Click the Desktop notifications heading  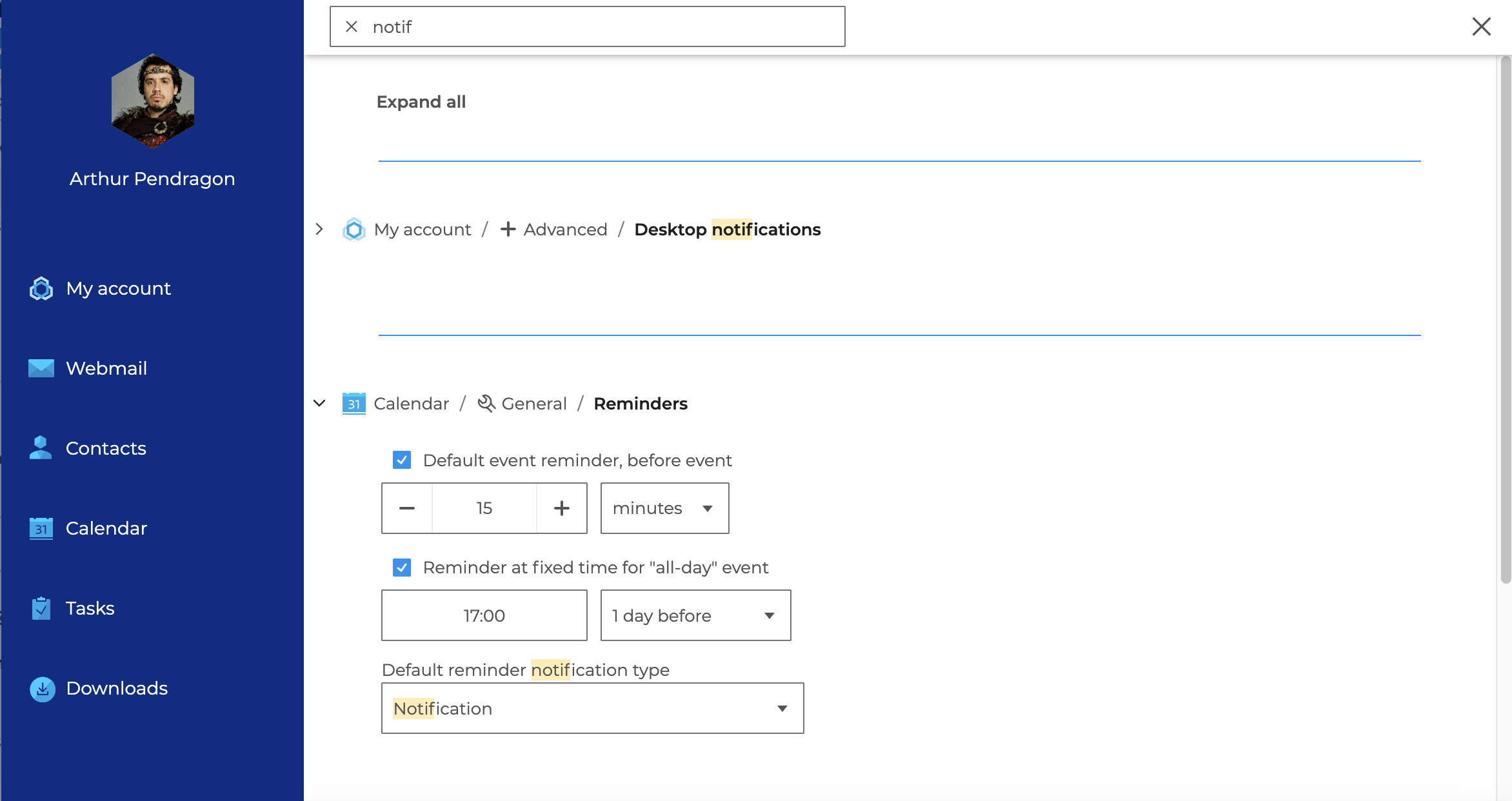coord(728,230)
